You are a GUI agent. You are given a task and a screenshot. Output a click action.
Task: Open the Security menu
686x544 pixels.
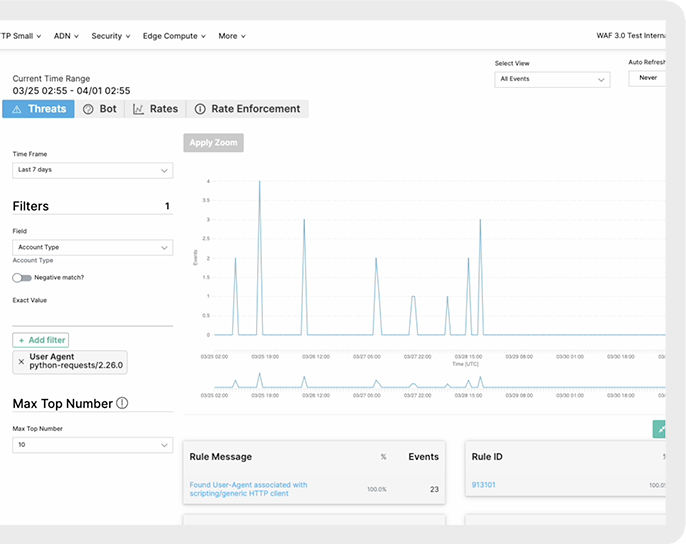(111, 36)
